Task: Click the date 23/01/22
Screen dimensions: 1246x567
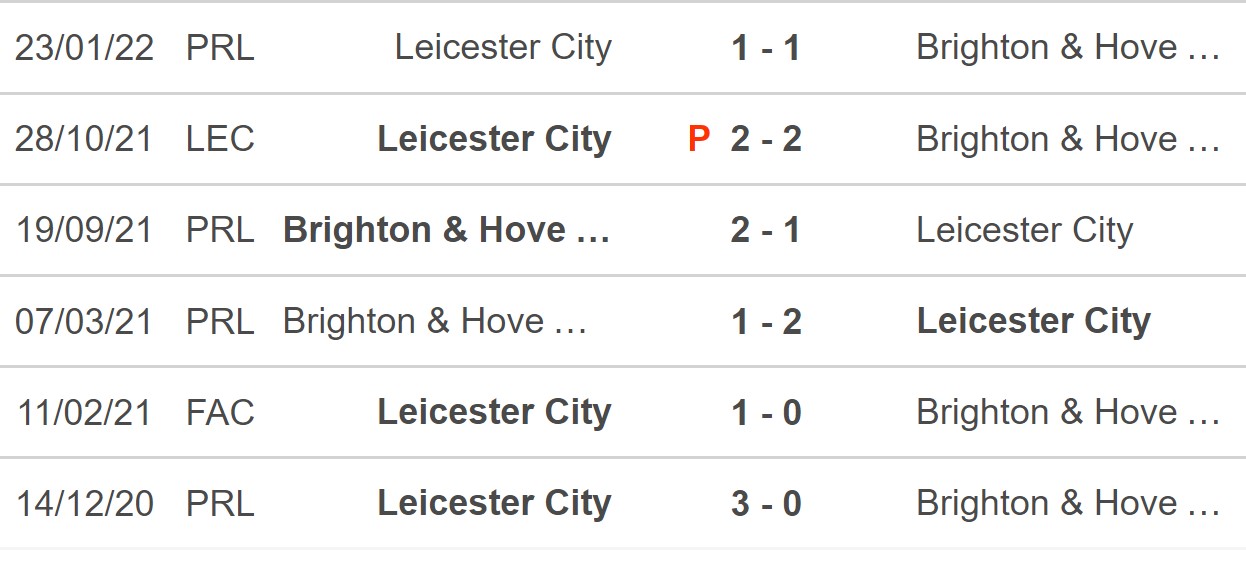Action: point(85,48)
